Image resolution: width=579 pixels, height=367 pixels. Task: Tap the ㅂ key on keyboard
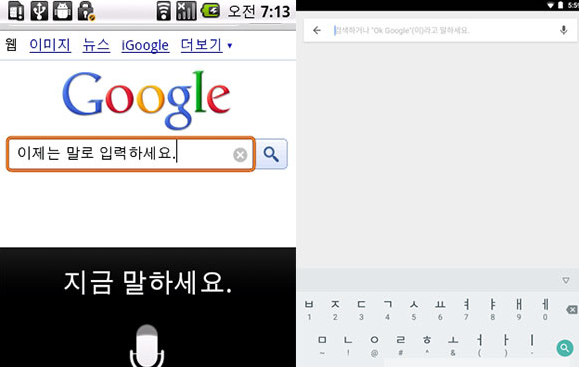[x=309, y=309]
